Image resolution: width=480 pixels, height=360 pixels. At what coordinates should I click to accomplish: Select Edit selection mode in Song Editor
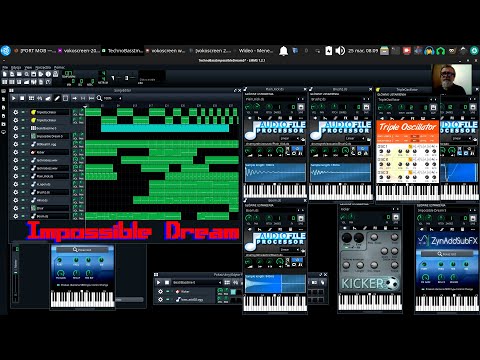point(65,98)
